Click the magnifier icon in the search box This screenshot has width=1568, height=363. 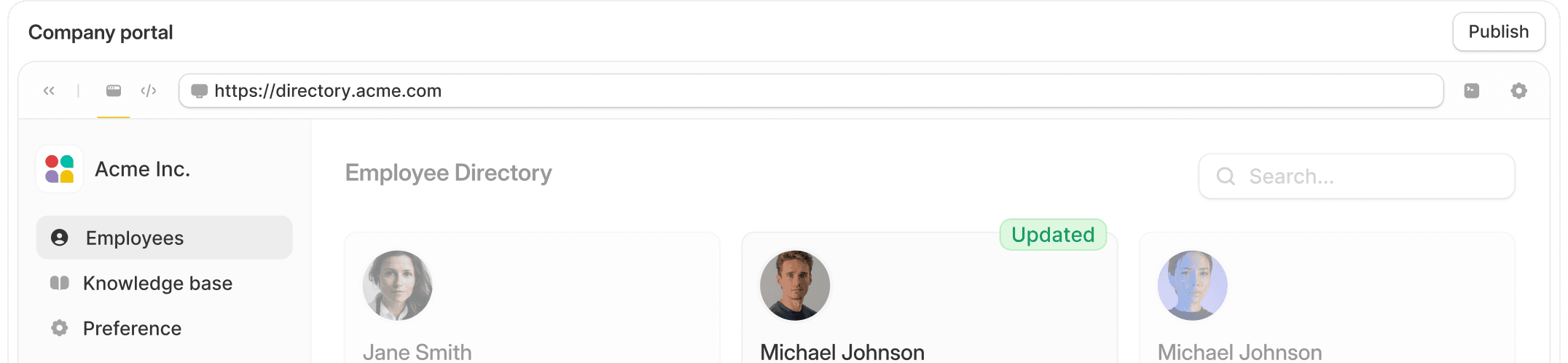[x=1226, y=176]
